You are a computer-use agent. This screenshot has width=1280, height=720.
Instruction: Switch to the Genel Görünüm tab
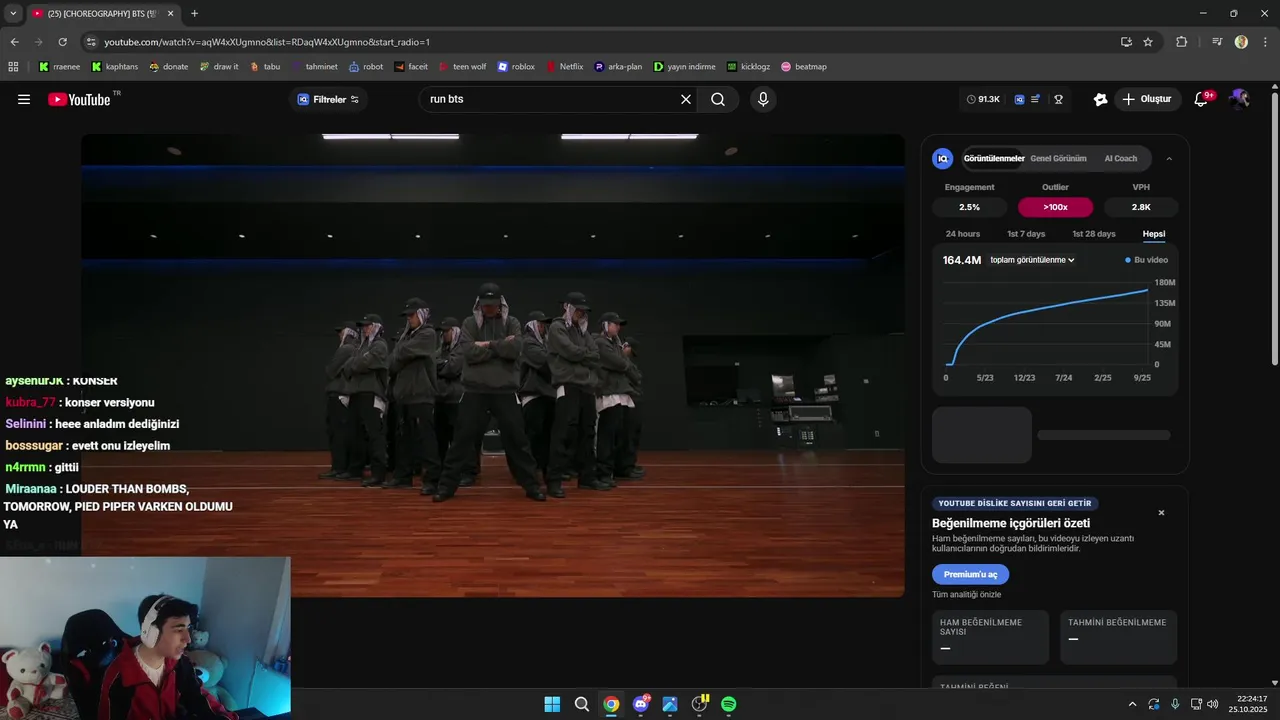pos(1058,158)
